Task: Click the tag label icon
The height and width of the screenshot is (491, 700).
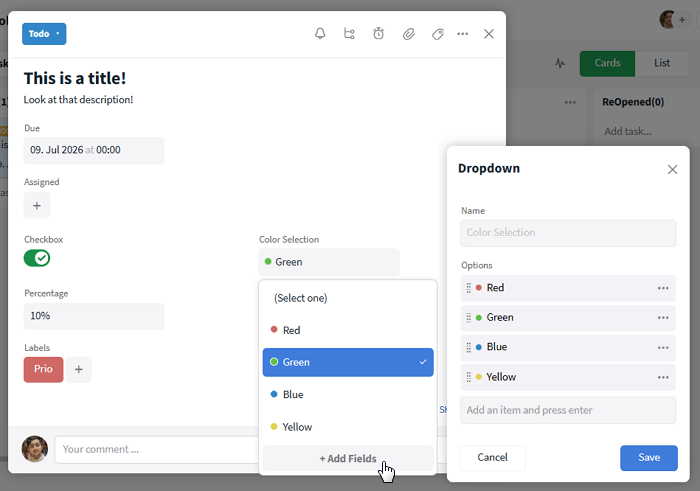Action: [437, 34]
